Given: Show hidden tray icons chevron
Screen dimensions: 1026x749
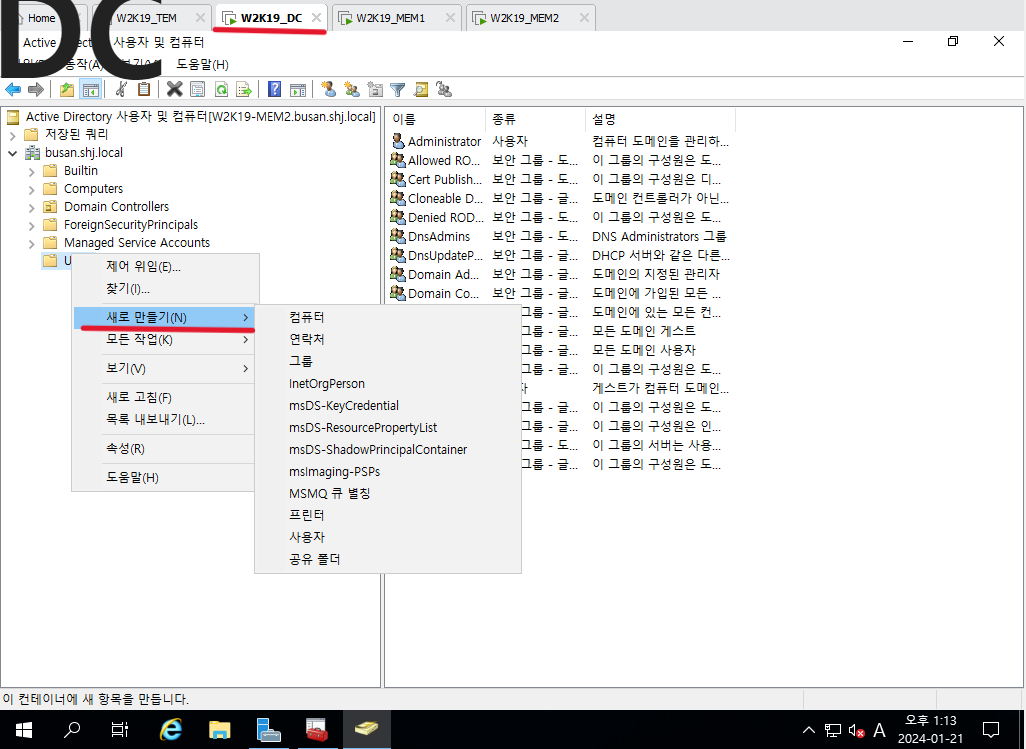Looking at the screenshot, I should pyautogui.click(x=809, y=729).
